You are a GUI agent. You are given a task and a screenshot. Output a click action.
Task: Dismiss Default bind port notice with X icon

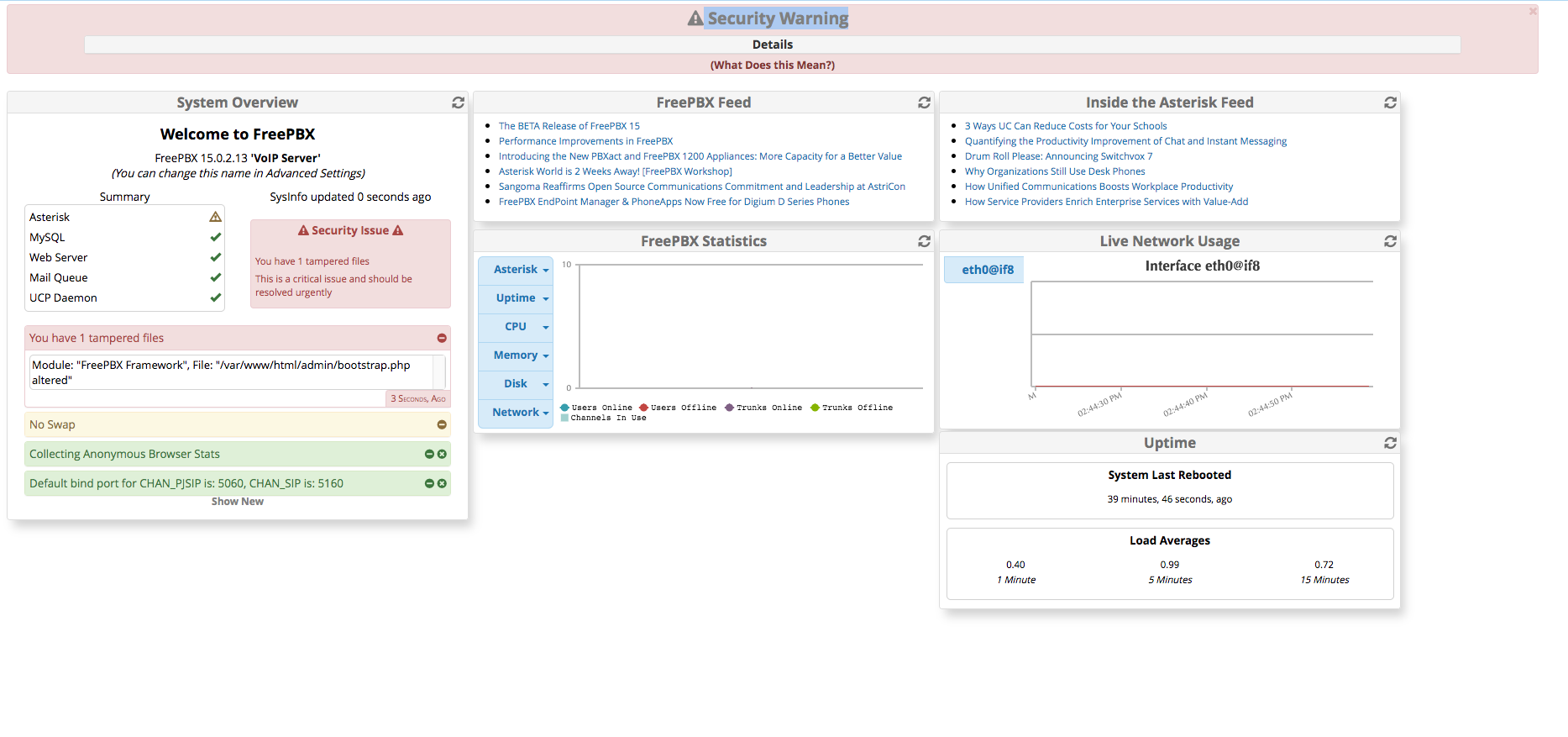tap(442, 483)
